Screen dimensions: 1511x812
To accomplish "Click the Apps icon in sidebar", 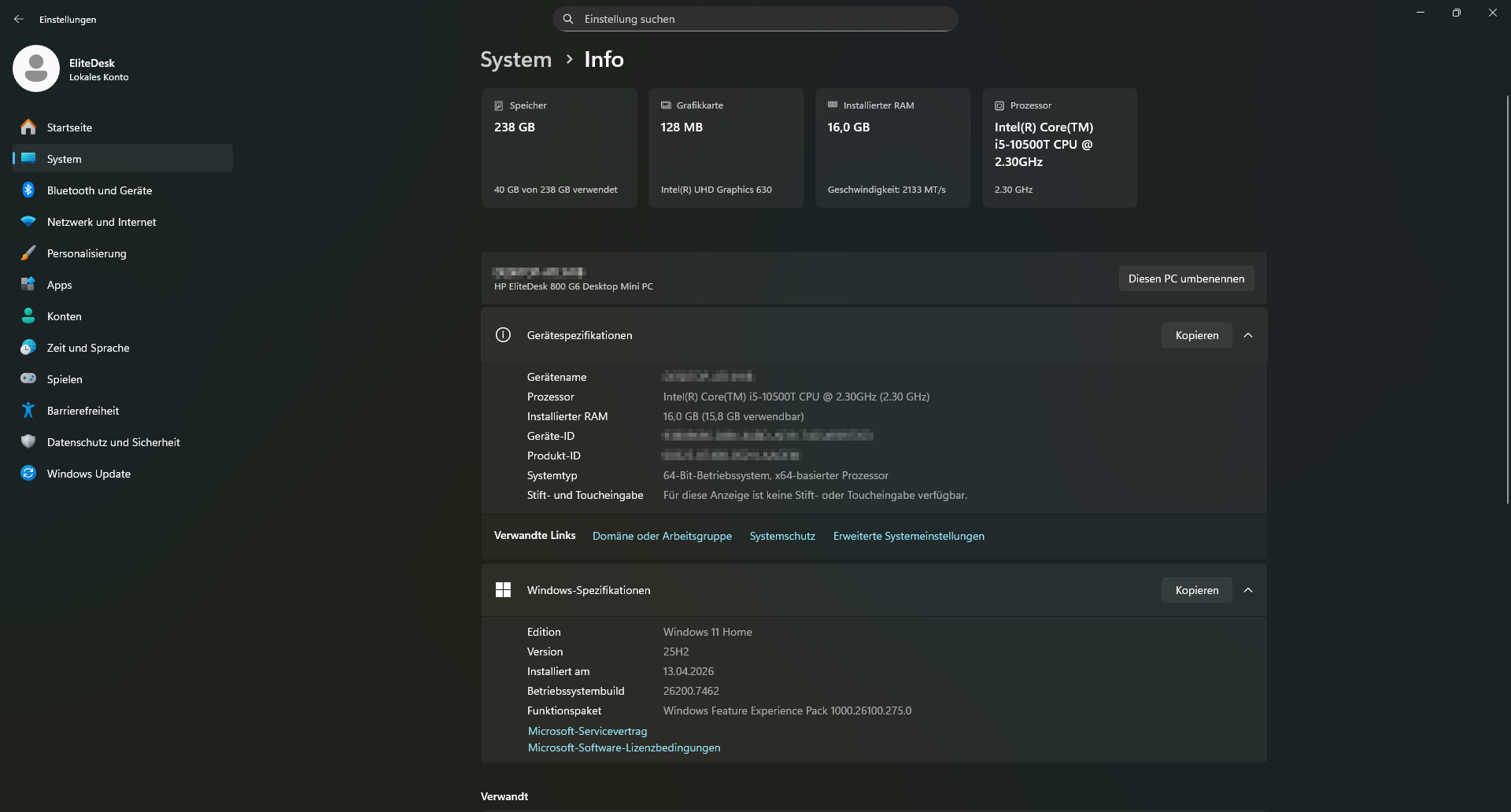I will pyautogui.click(x=28, y=284).
